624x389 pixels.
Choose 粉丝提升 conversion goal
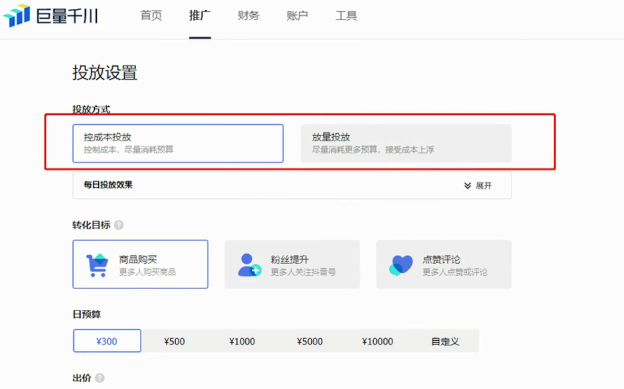click(292, 264)
